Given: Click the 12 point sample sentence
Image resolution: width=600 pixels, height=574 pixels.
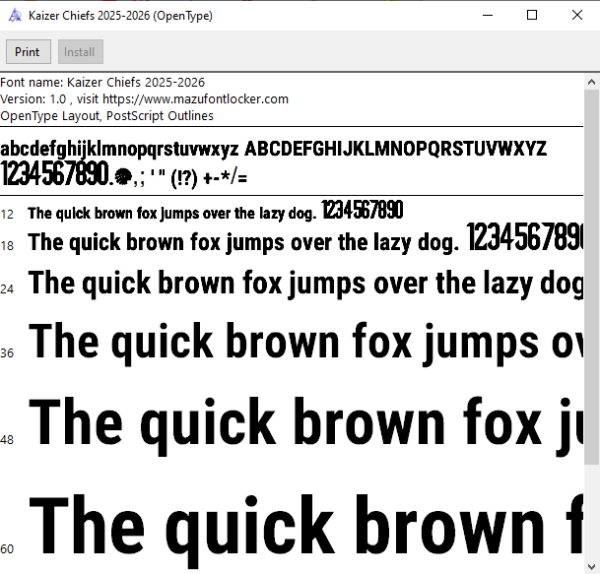Looking at the screenshot, I should tap(172, 214).
